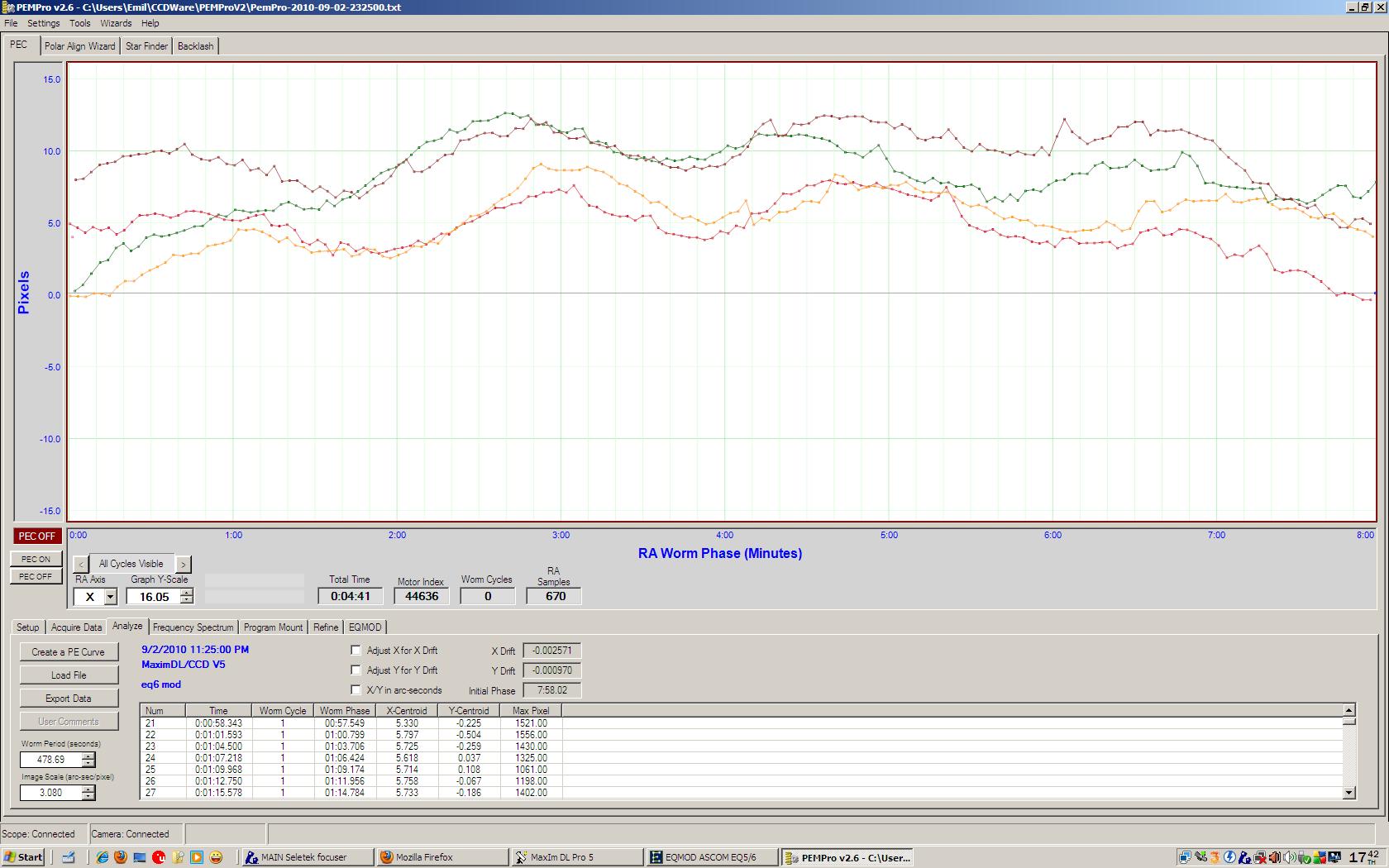This screenshot has height=868, width=1389.
Task: Click the gray volume speaker tray icon
Action: 1289,857
